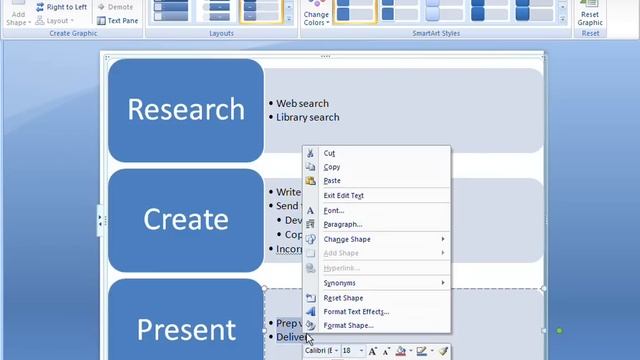Click the Cut scissors icon

(x=310, y=153)
